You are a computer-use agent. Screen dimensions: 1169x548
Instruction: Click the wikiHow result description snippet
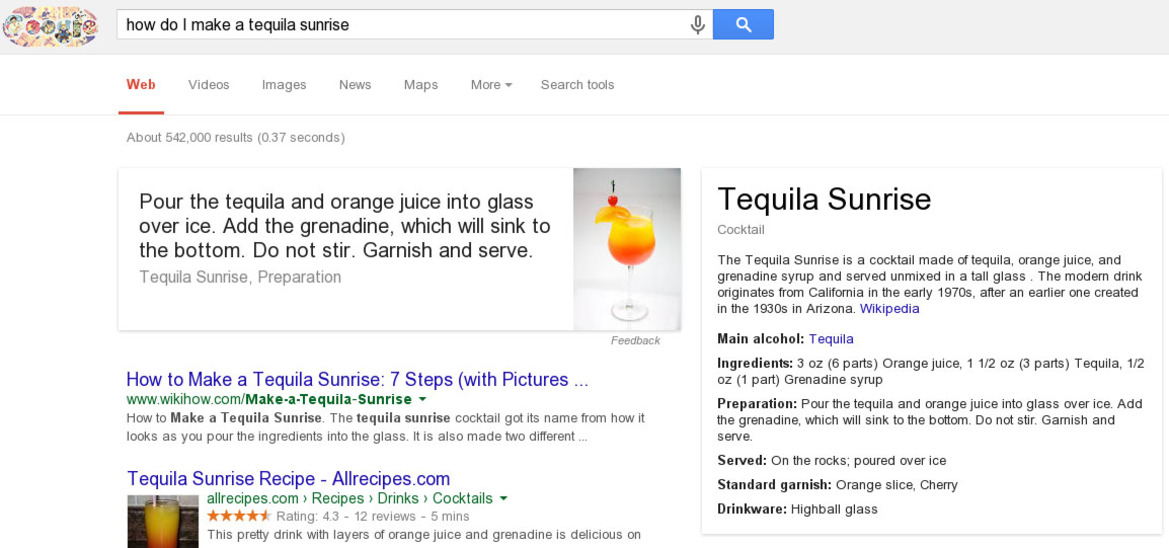(x=385, y=427)
